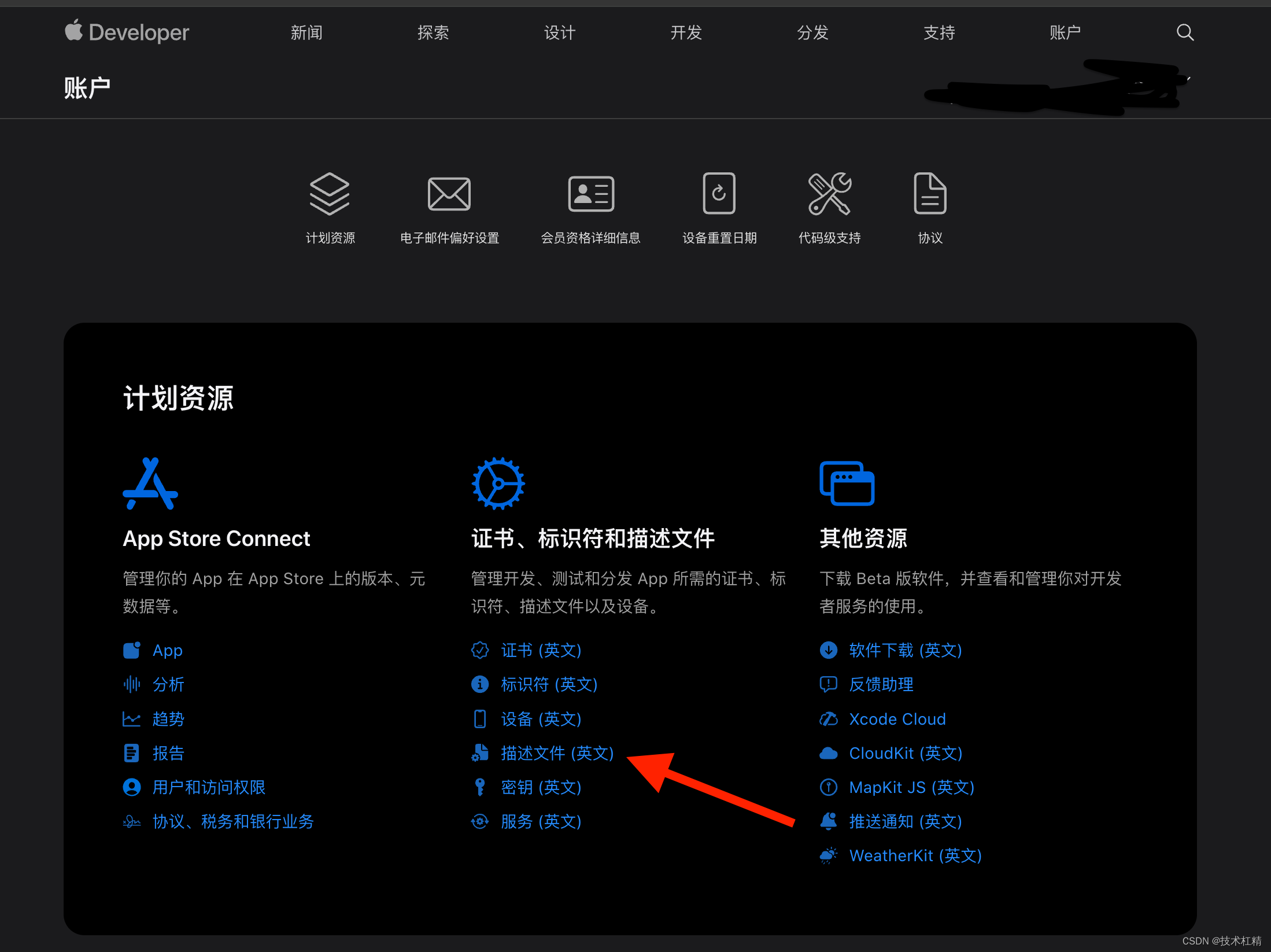
Task: Click the 报告 document icon
Action: click(132, 753)
